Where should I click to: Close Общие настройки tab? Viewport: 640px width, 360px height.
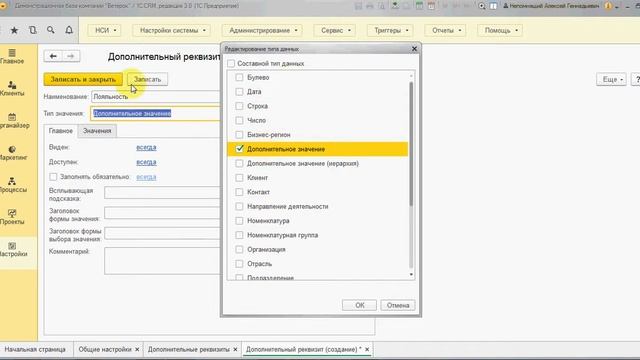click(x=137, y=349)
